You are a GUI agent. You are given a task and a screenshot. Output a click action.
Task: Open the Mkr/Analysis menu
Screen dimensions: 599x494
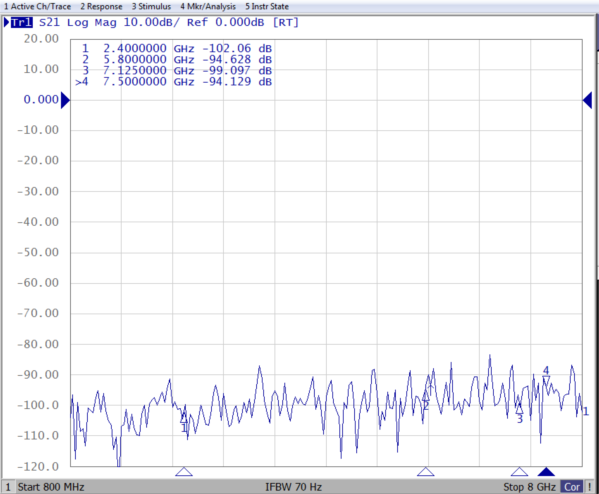208,6
